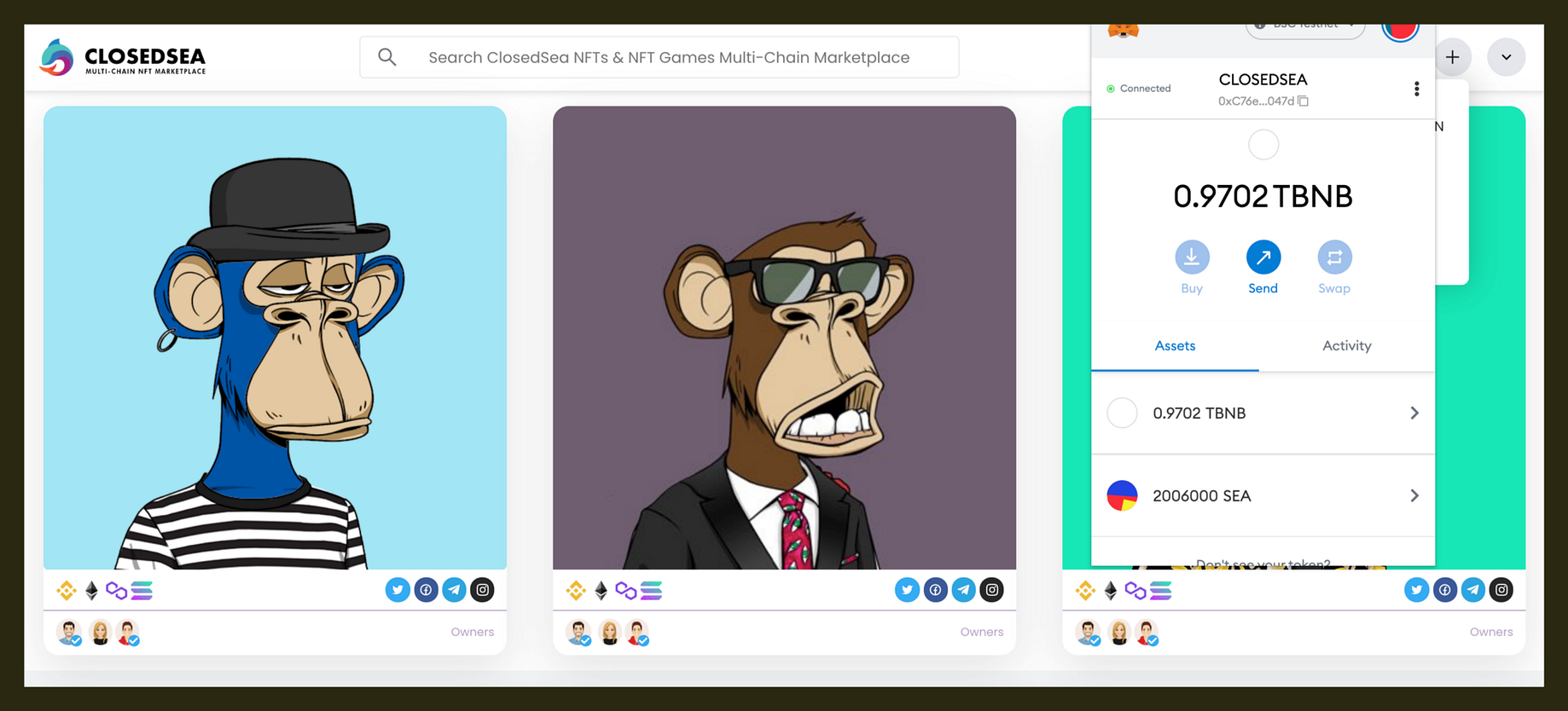Click BNB chain icon on brown ape card
This screenshot has width=1568, height=711.
tap(576, 590)
